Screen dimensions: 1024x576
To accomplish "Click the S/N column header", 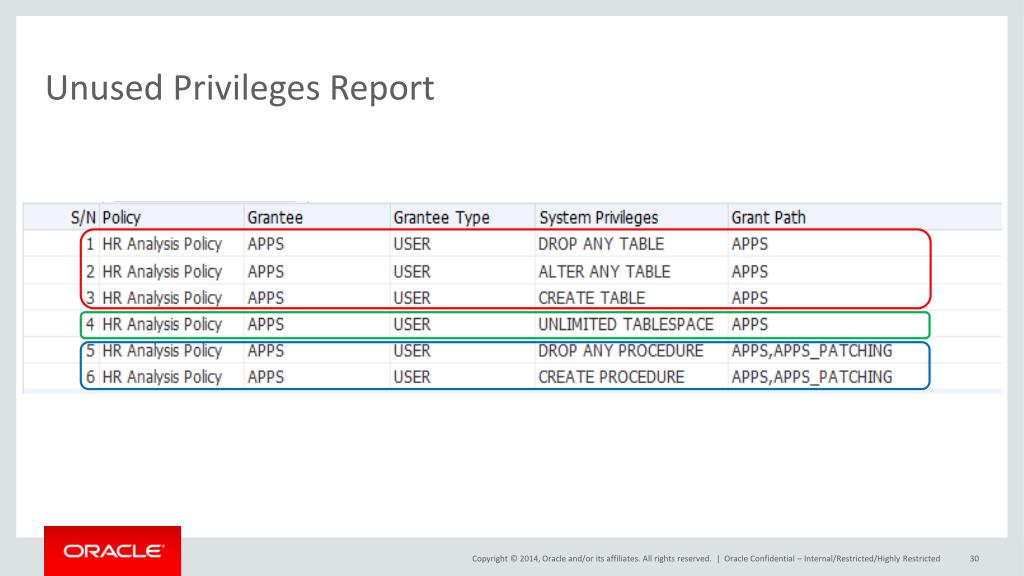I will pyautogui.click(x=83, y=217).
